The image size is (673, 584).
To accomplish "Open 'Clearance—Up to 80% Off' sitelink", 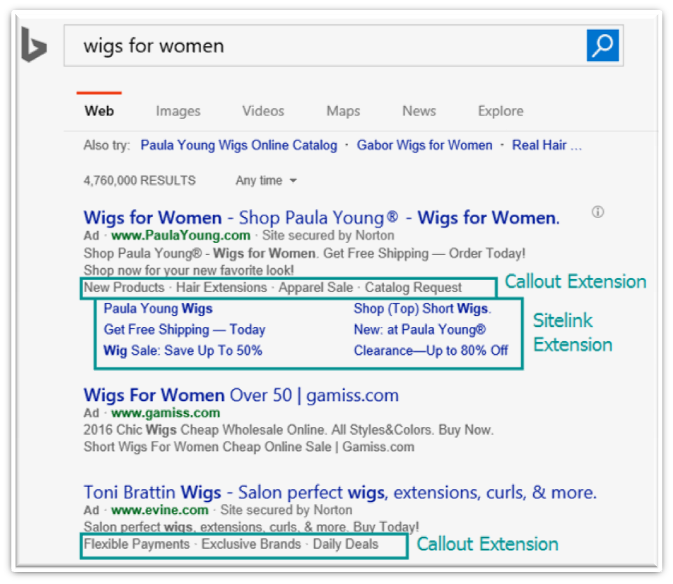I will [x=431, y=351].
